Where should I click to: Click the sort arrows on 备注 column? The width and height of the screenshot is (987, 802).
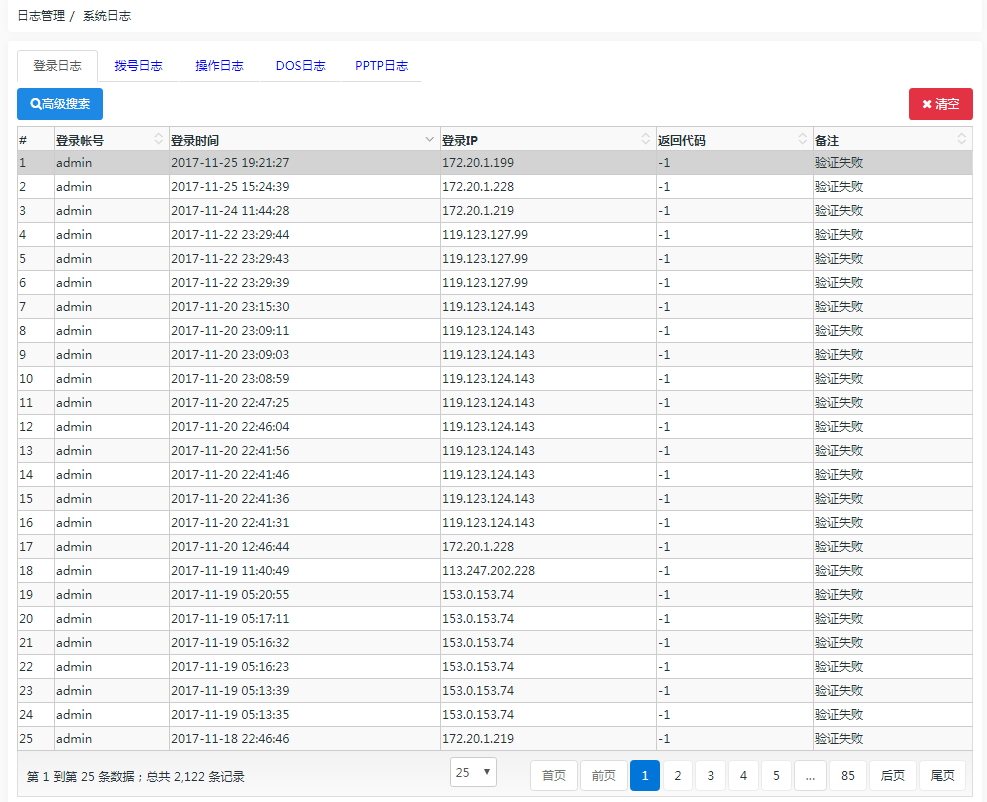pyautogui.click(x=961, y=139)
